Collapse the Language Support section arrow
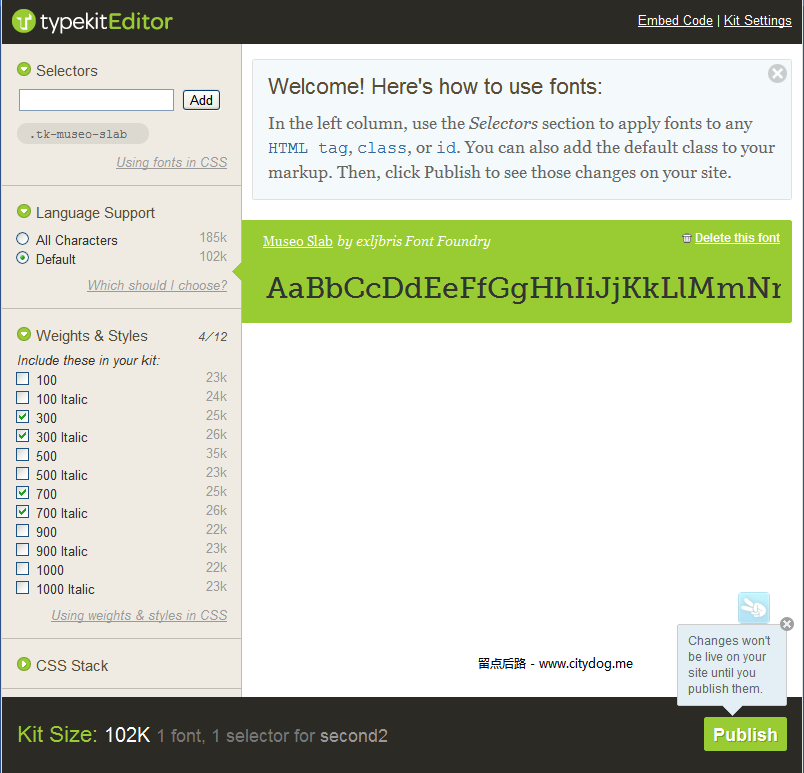Screen dimensions: 804x773 [24, 211]
